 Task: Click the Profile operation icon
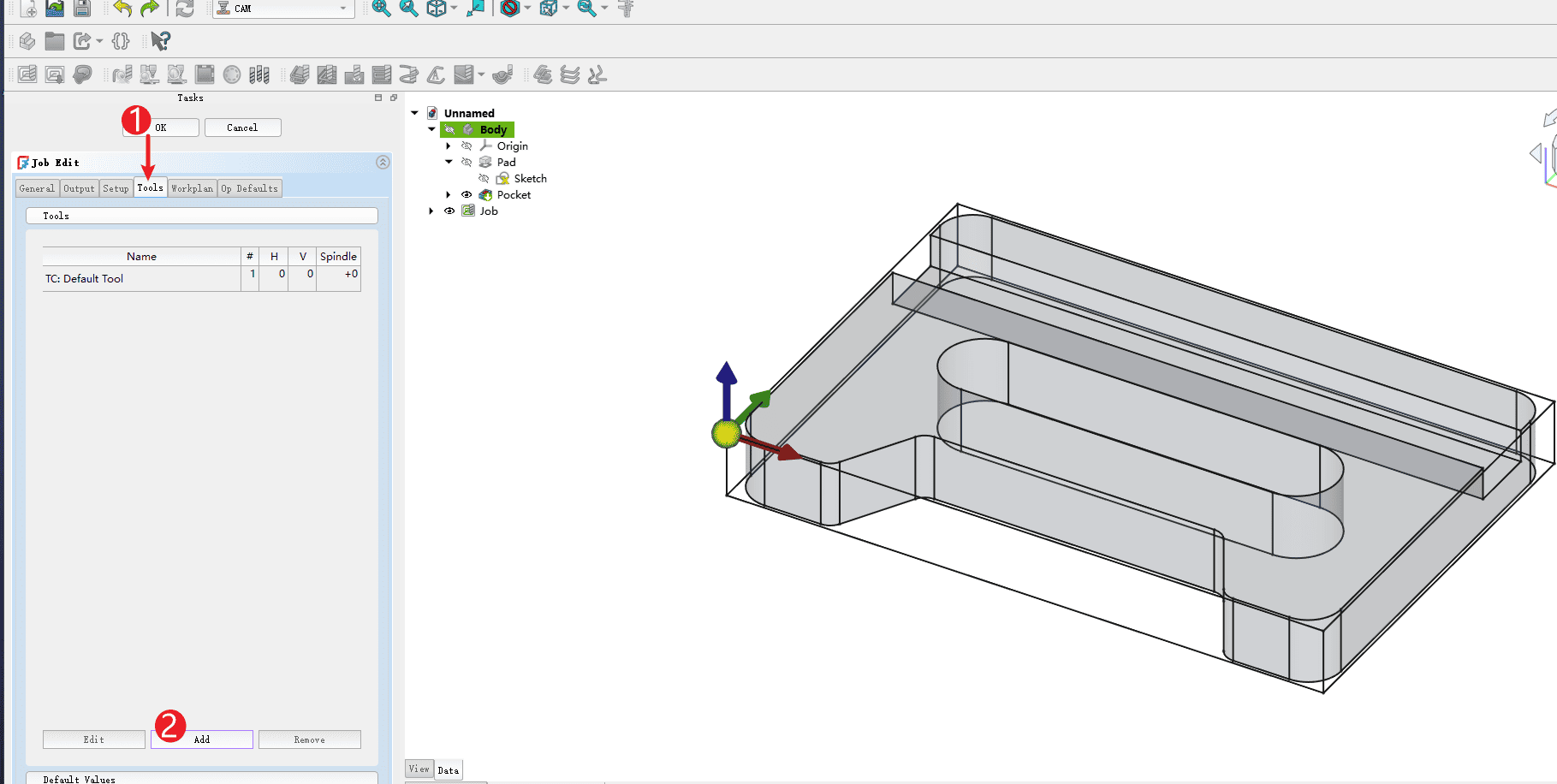tap(300, 74)
